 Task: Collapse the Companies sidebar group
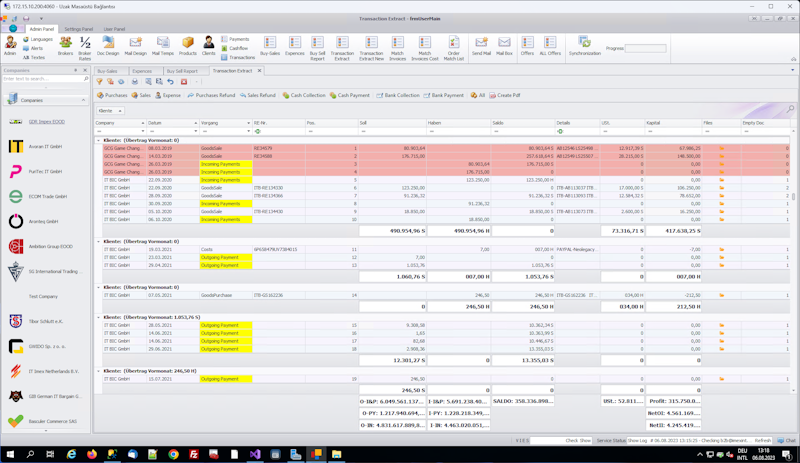point(83,100)
